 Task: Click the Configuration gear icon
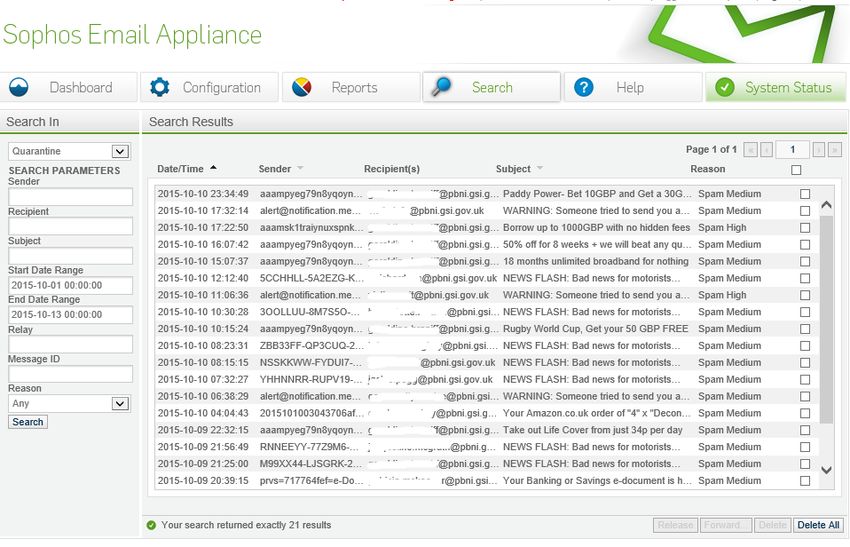pyautogui.click(x=159, y=87)
